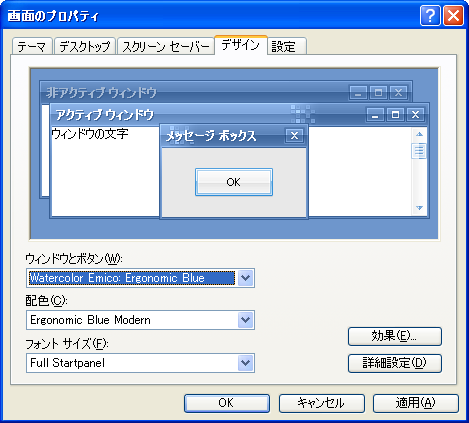Click active window preview minimize icon
Image resolution: width=469 pixels, height=423 pixels.
[375, 115]
